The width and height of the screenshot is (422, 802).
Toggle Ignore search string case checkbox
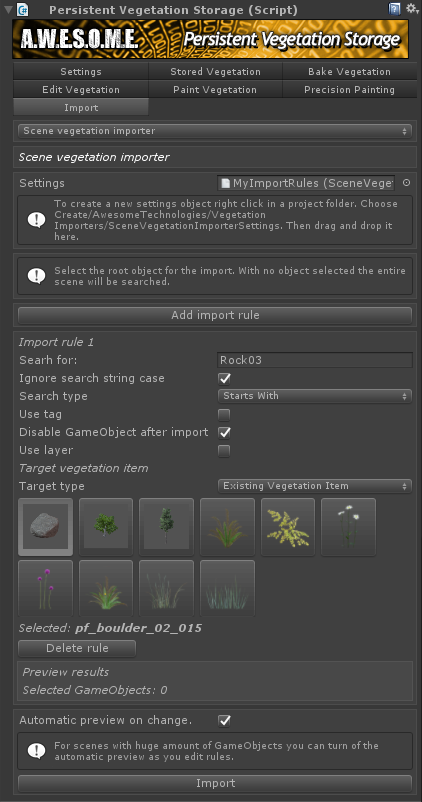[224, 378]
